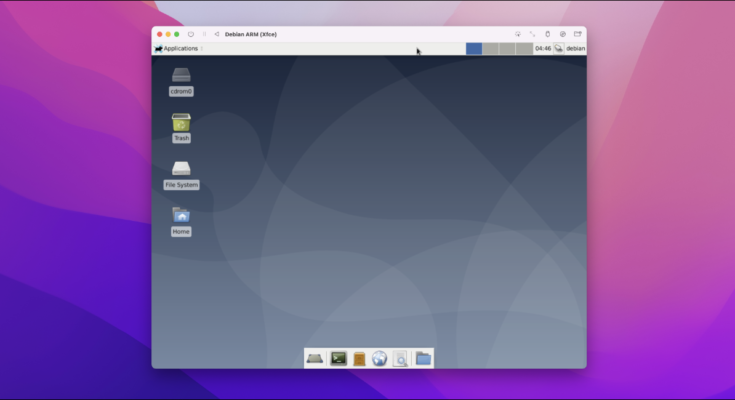This screenshot has width=735, height=400.
Task: Launch the Terminal emulator from the dock
Action: click(338, 358)
